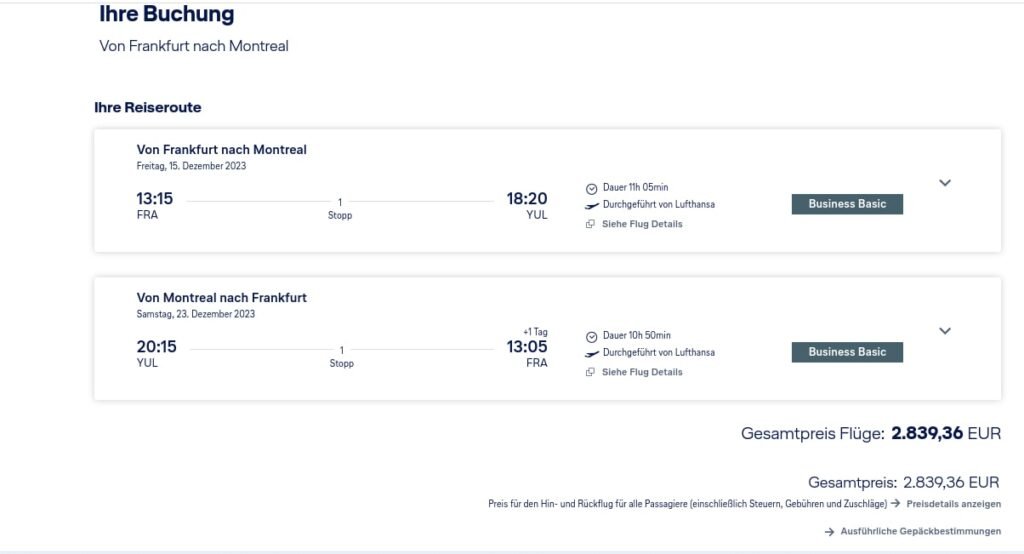The height and width of the screenshot is (554, 1024).
Task: Click the Von Frankfurt nach Montreal card title
Action: (x=221, y=150)
